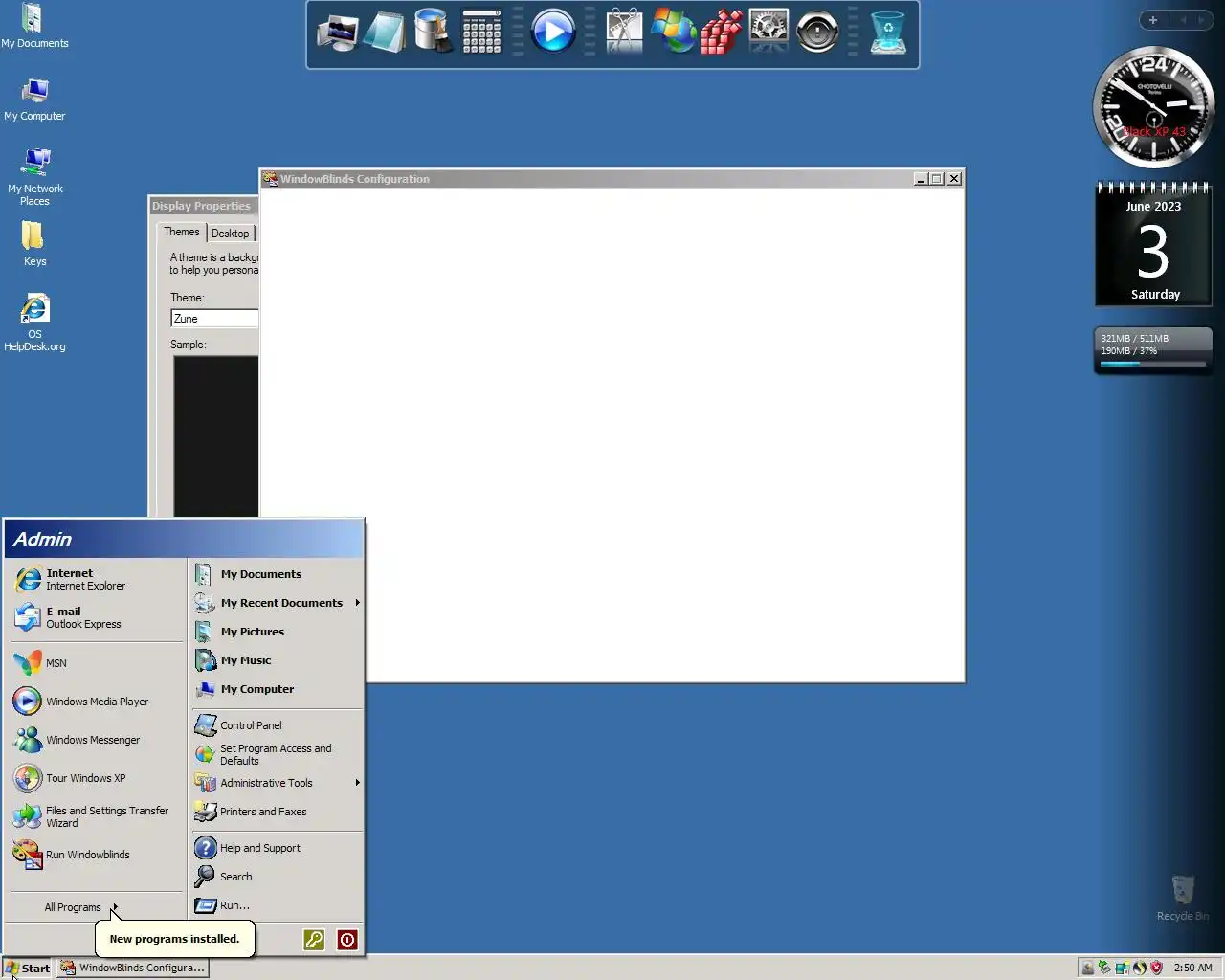1225x980 pixels.
Task: Open the Keys folder on the desktop
Action: pyautogui.click(x=34, y=243)
